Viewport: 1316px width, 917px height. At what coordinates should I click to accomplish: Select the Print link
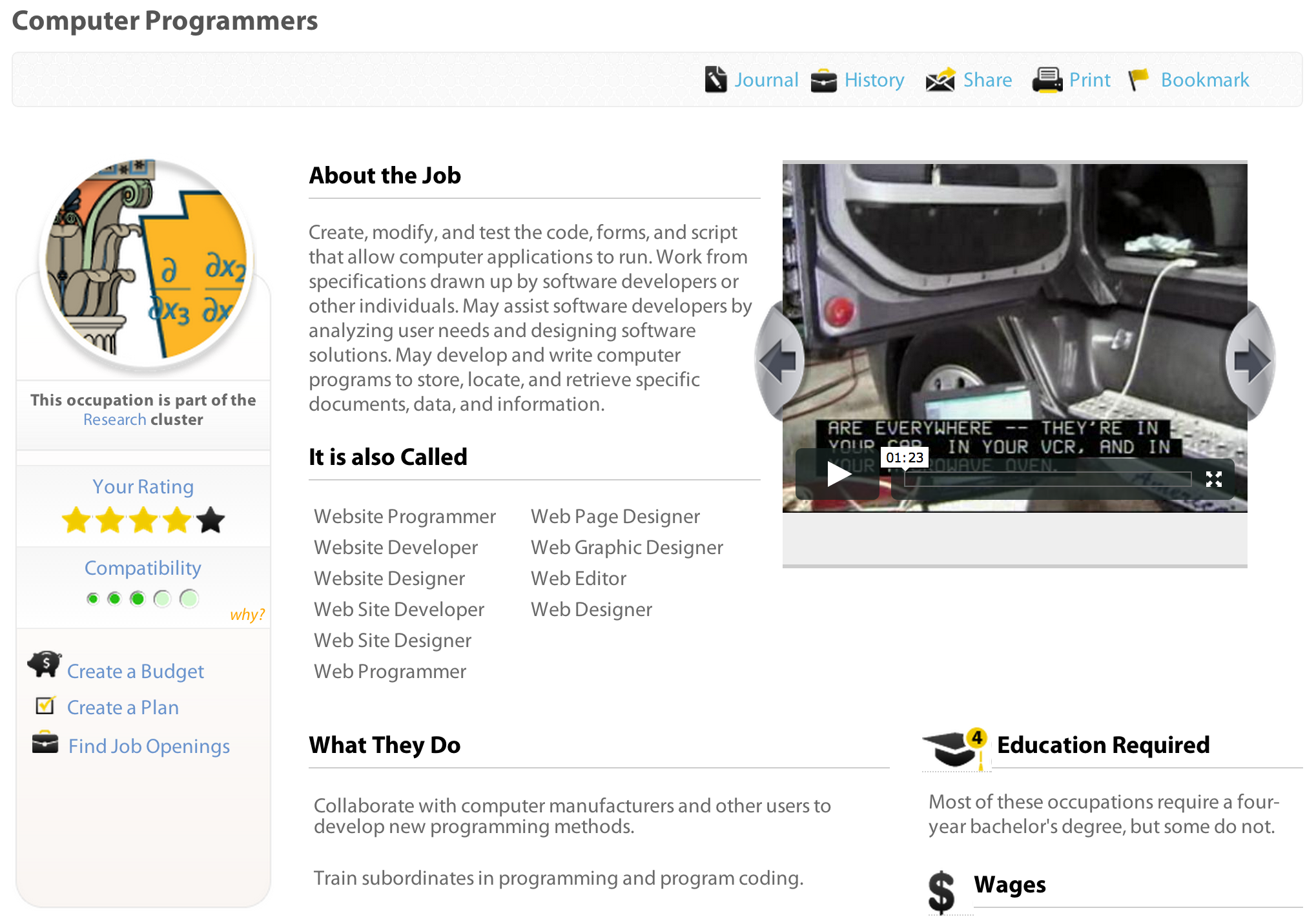(1090, 79)
